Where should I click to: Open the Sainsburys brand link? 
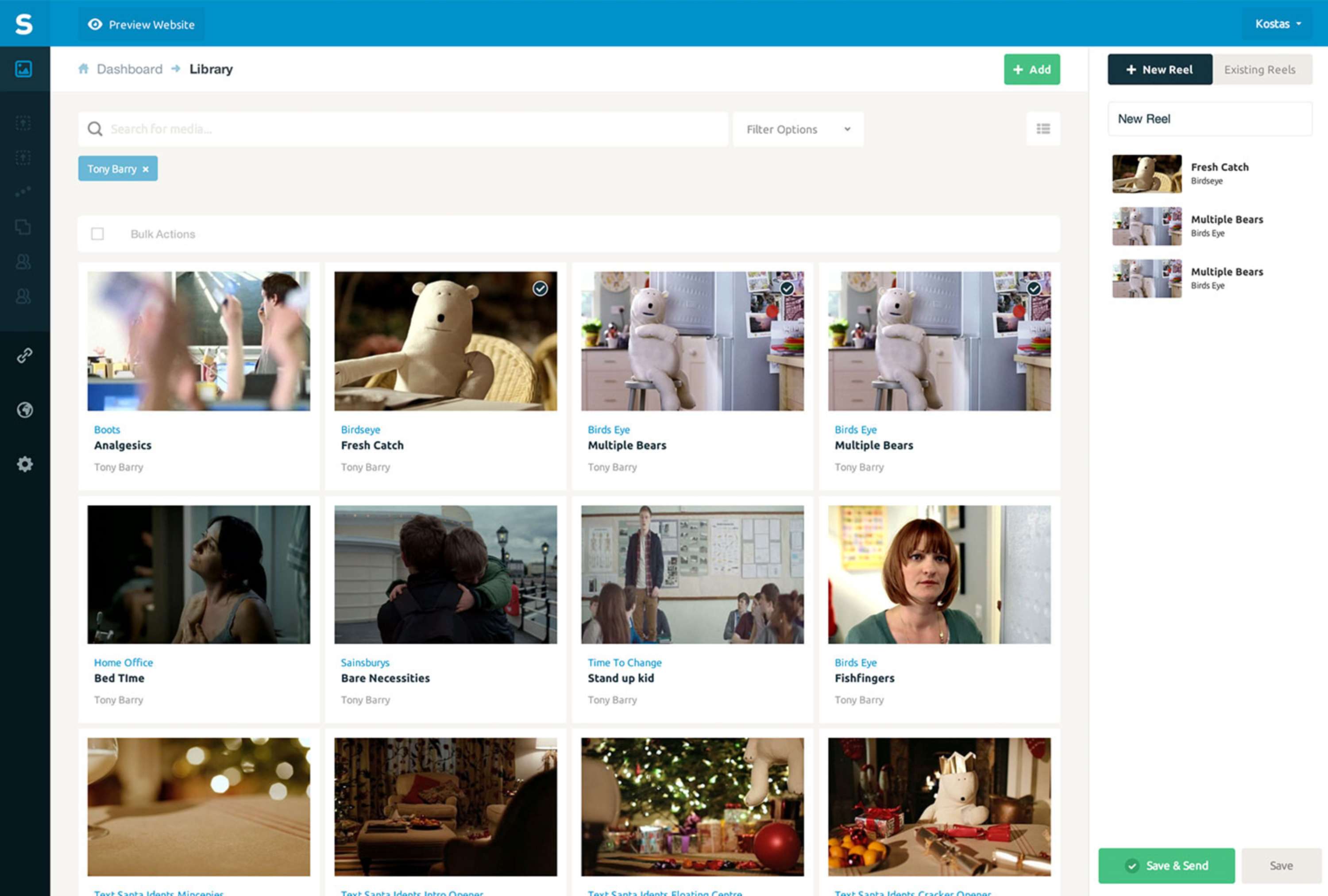365,662
